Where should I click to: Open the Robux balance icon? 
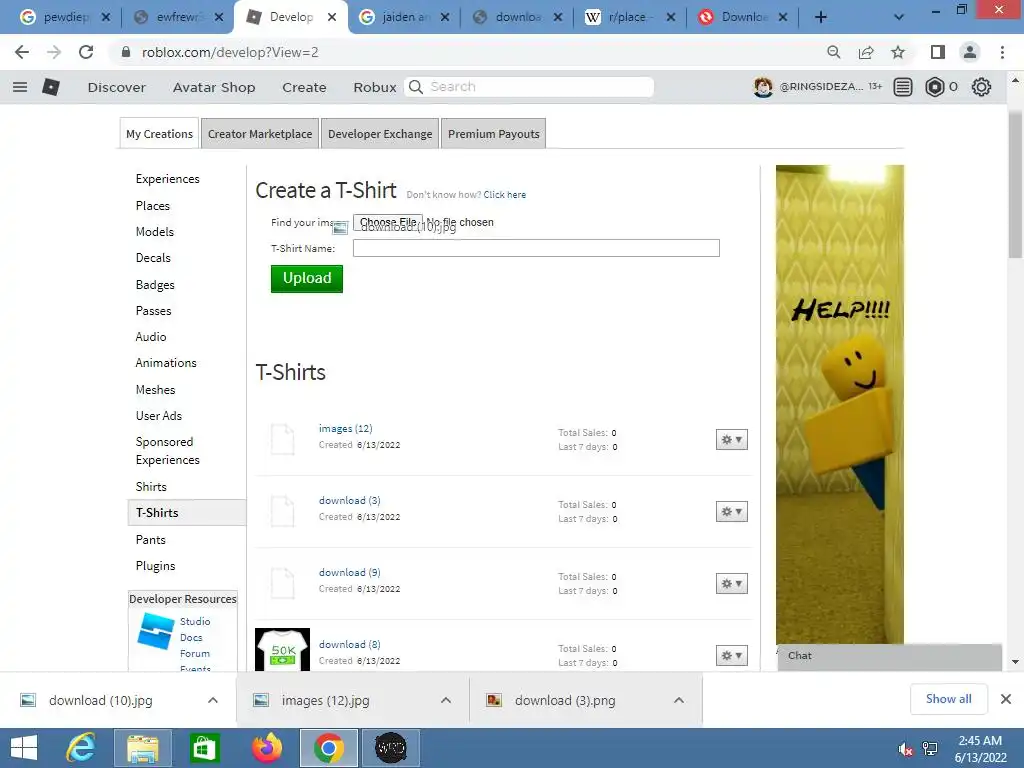tap(935, 87)
